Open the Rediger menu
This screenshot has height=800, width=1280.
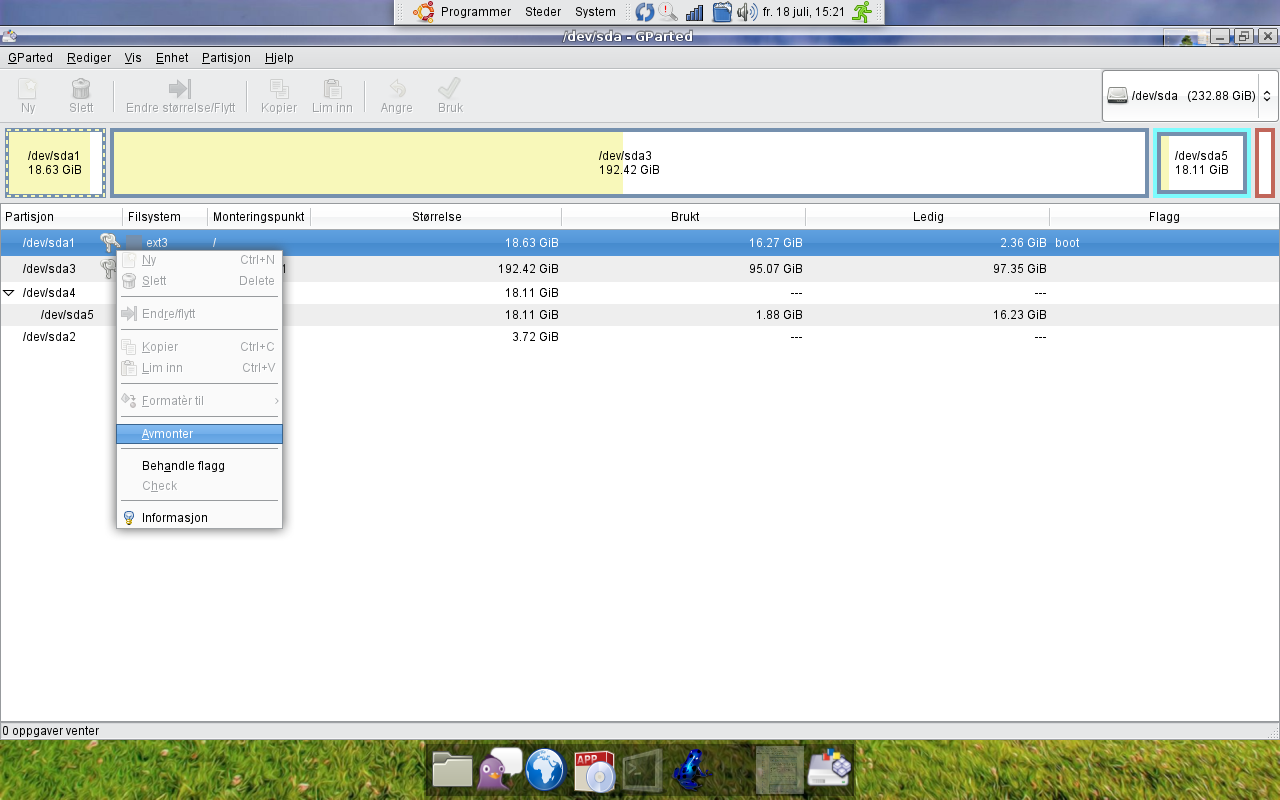pos(89,58)
